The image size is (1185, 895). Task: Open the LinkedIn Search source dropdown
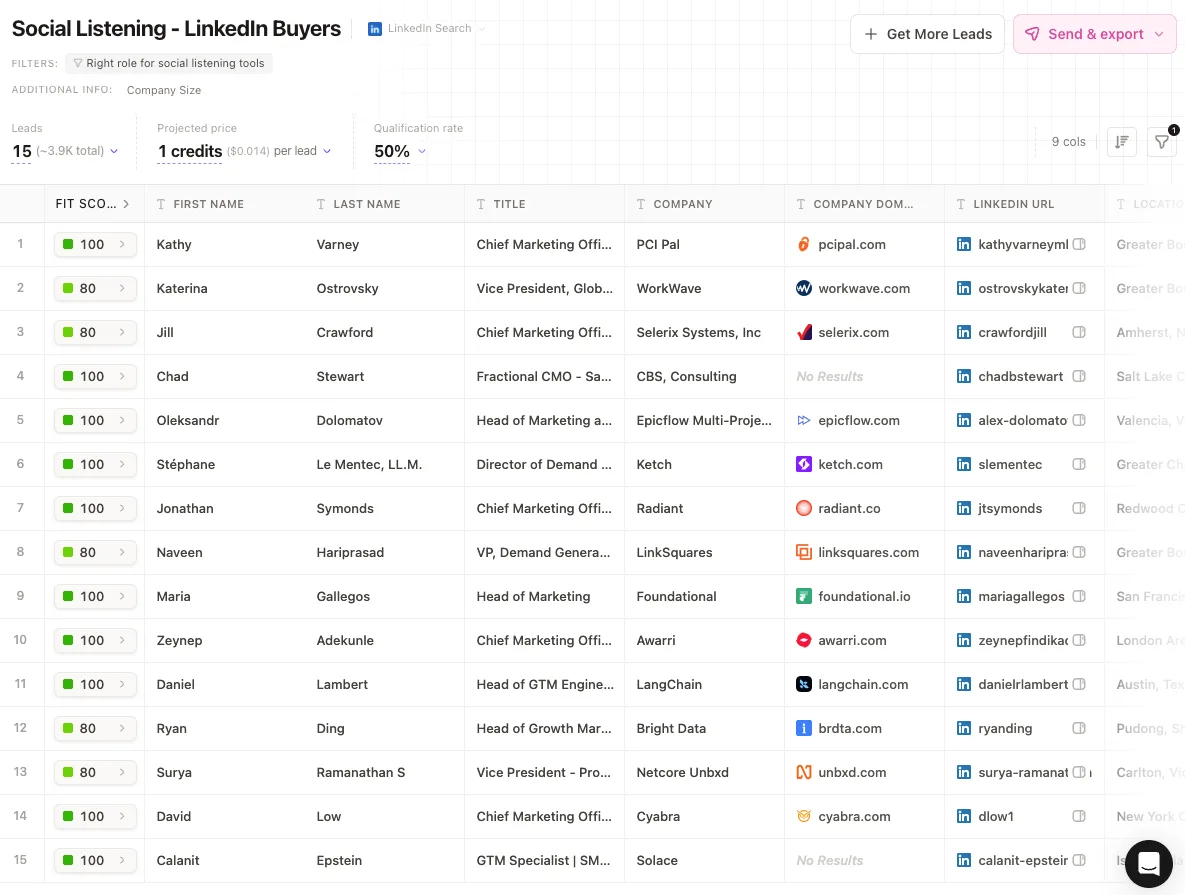pyautogui.click(x=426, y=29)
